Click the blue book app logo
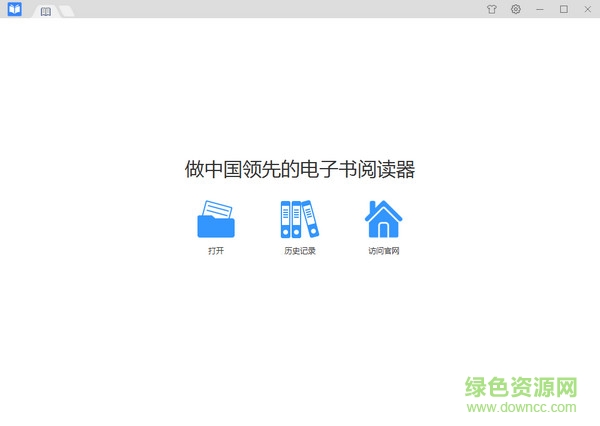The width and height of the screenshot is (600, 426). coord(13,10)
